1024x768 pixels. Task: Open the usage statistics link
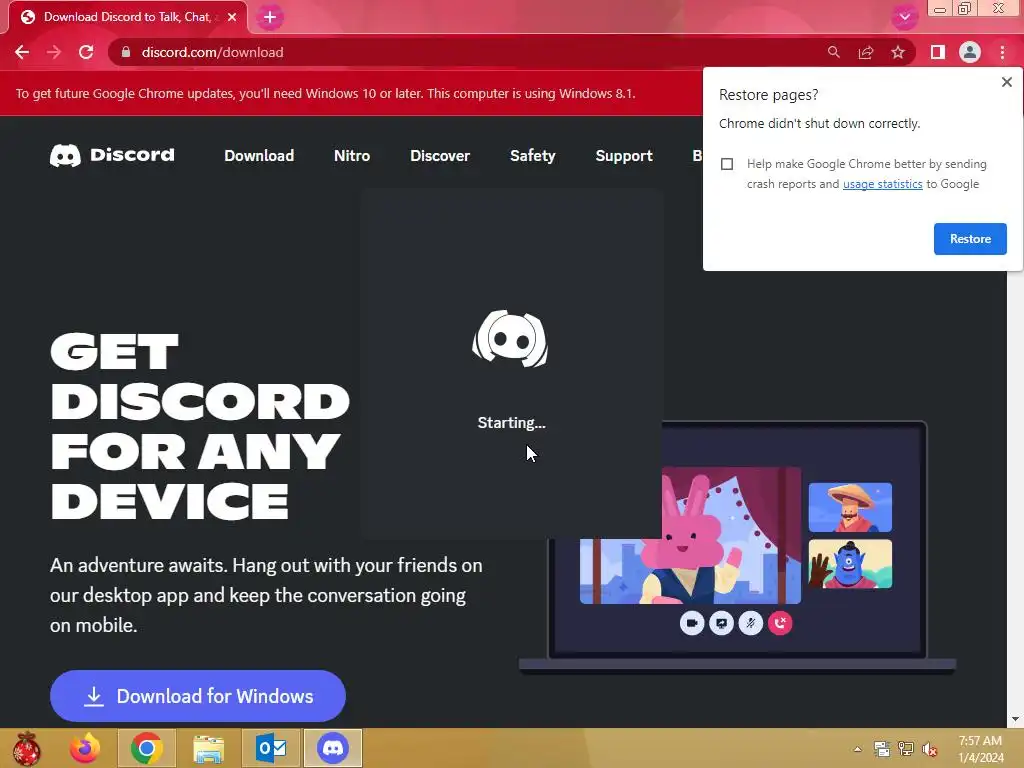coord(882,184)
